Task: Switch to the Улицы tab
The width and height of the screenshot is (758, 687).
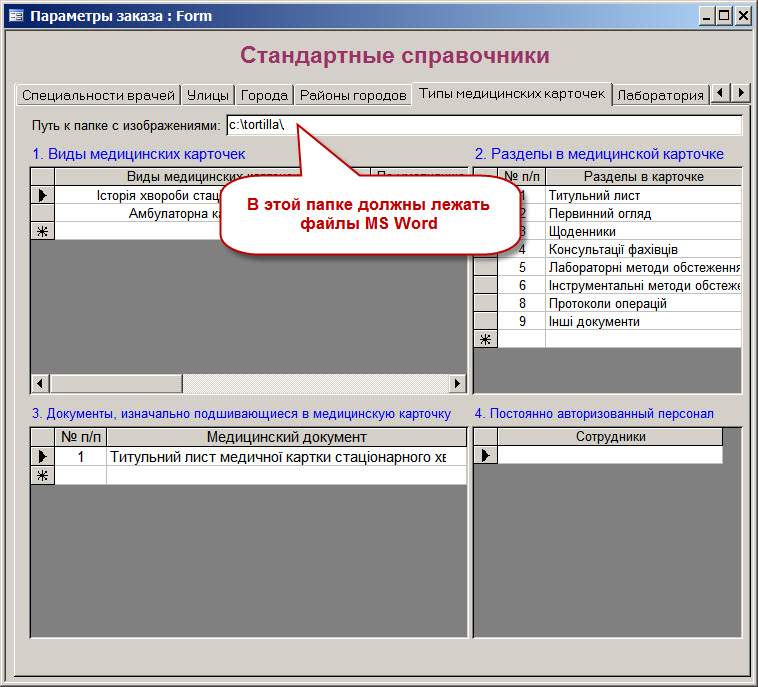Action: (208, 95)
